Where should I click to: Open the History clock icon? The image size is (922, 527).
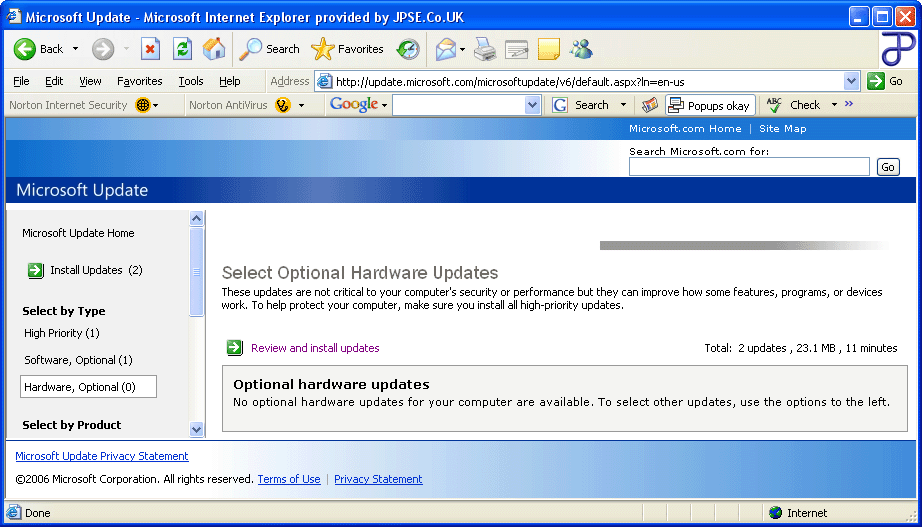click(x=408, y=49)
